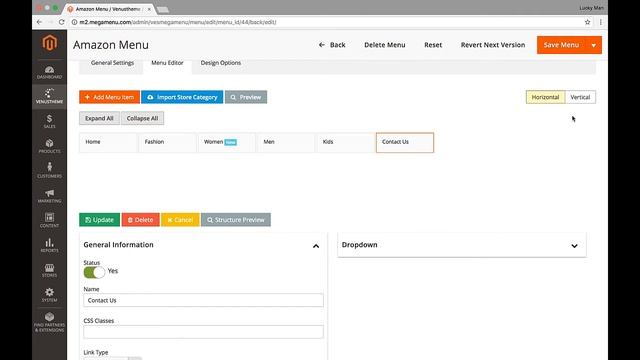
Task: Open the Venustheme sidebar menu
Action: coord(49,96)
